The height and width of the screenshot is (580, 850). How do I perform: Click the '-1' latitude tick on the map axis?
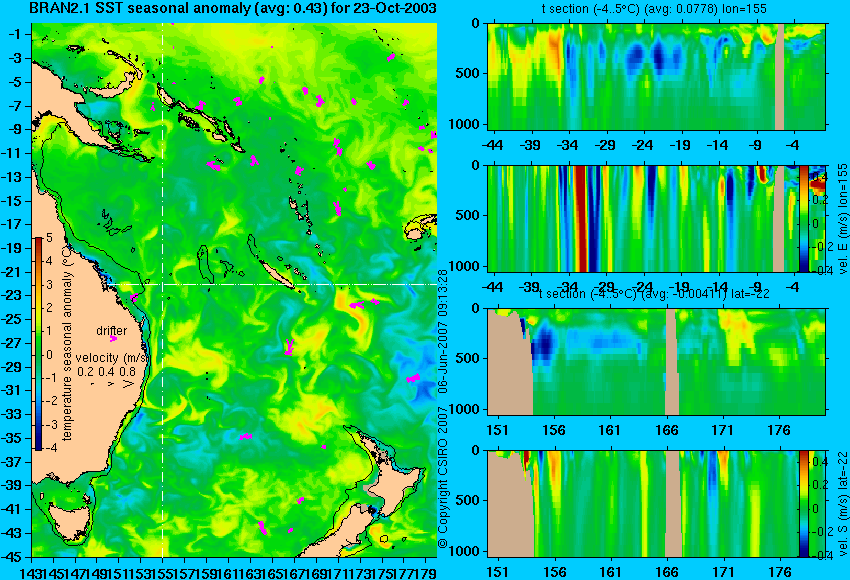(16, 35)
